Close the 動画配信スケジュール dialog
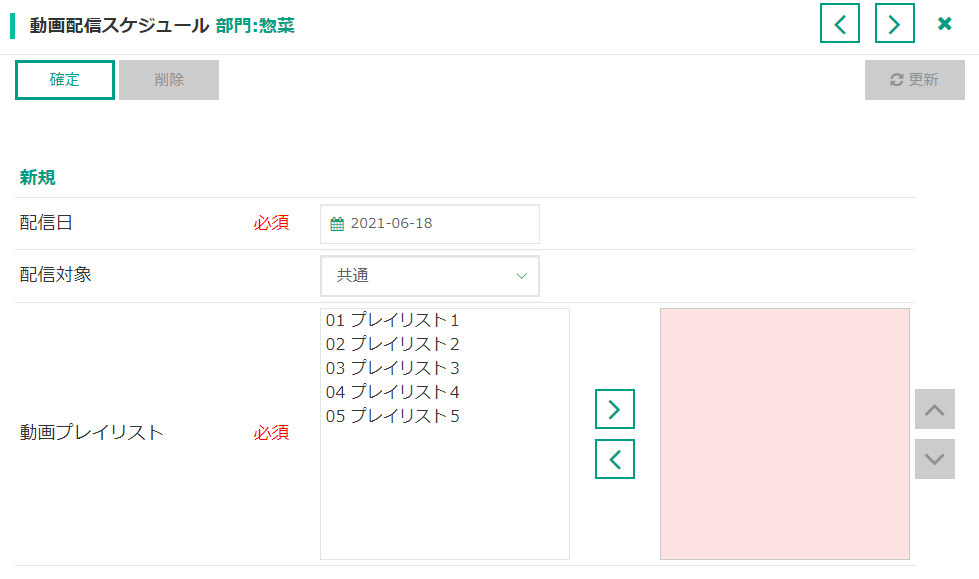 coord(944,24)
